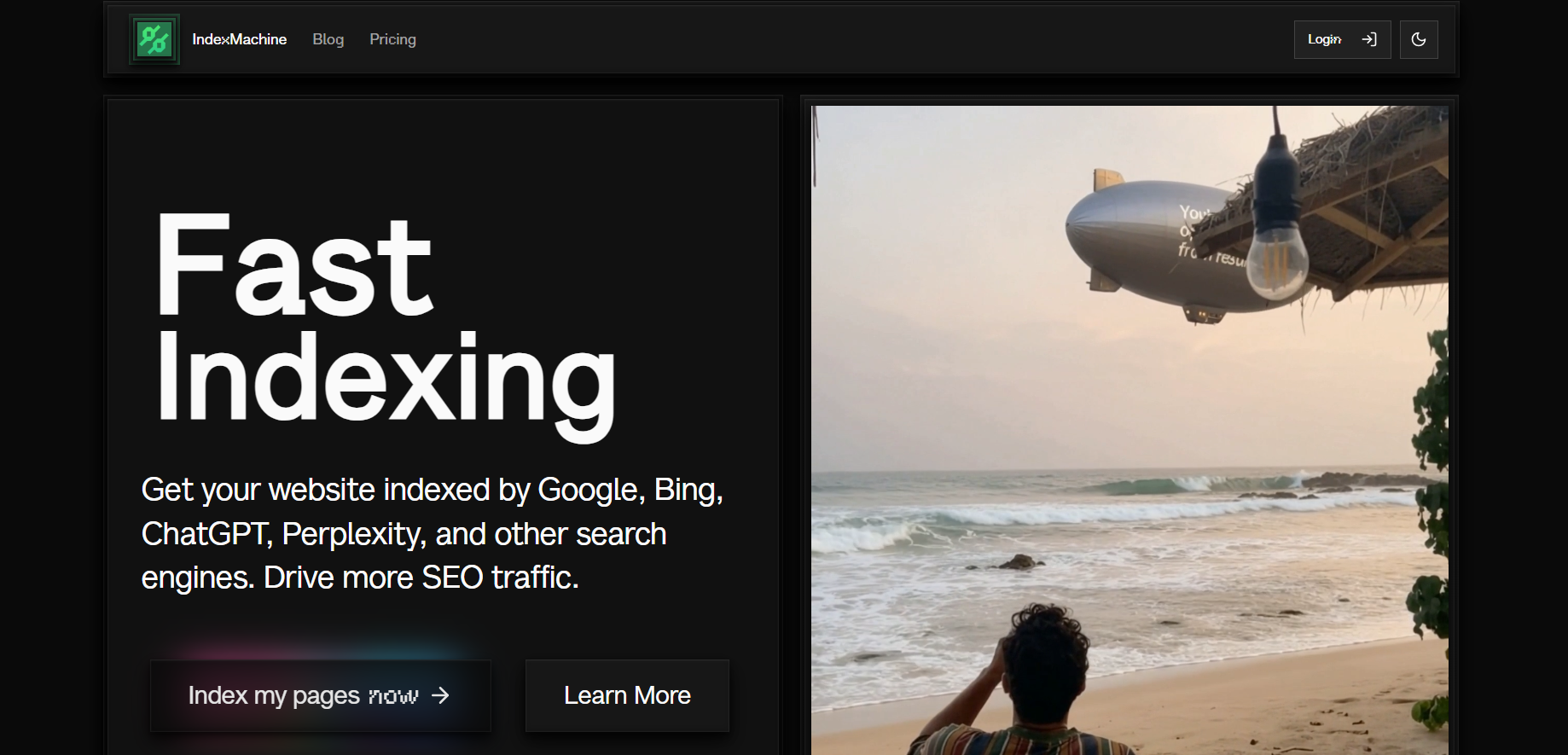Click the word "Fast" in the headline
The width and height of the screenshot is (1568, 755).
(295, 265)
